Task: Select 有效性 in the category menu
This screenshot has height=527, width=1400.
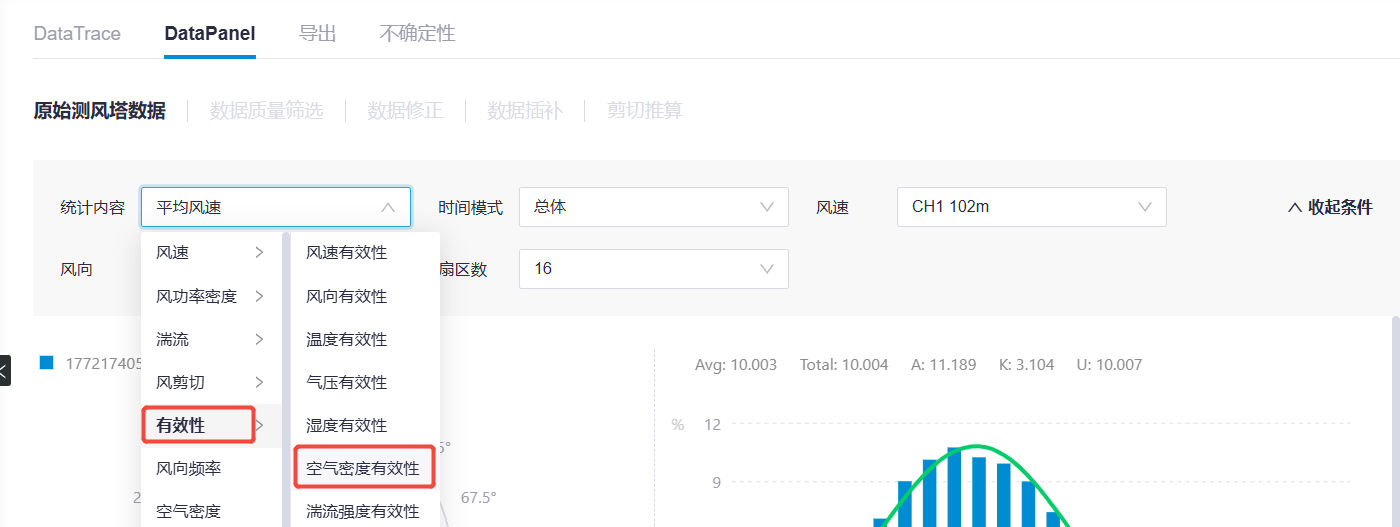Action: 198,426
